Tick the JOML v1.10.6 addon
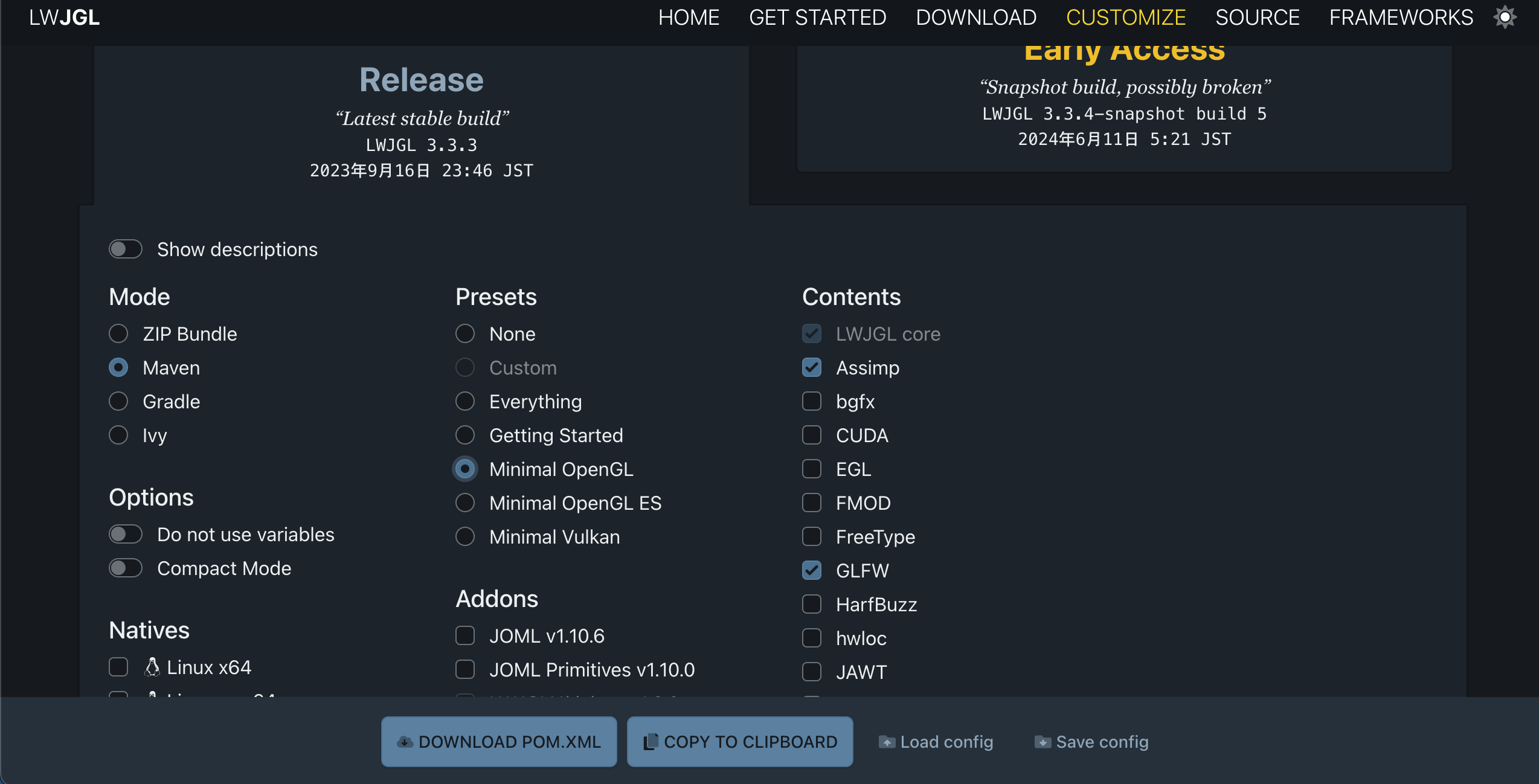The image size is (1539, 784). tap(465, 636)
